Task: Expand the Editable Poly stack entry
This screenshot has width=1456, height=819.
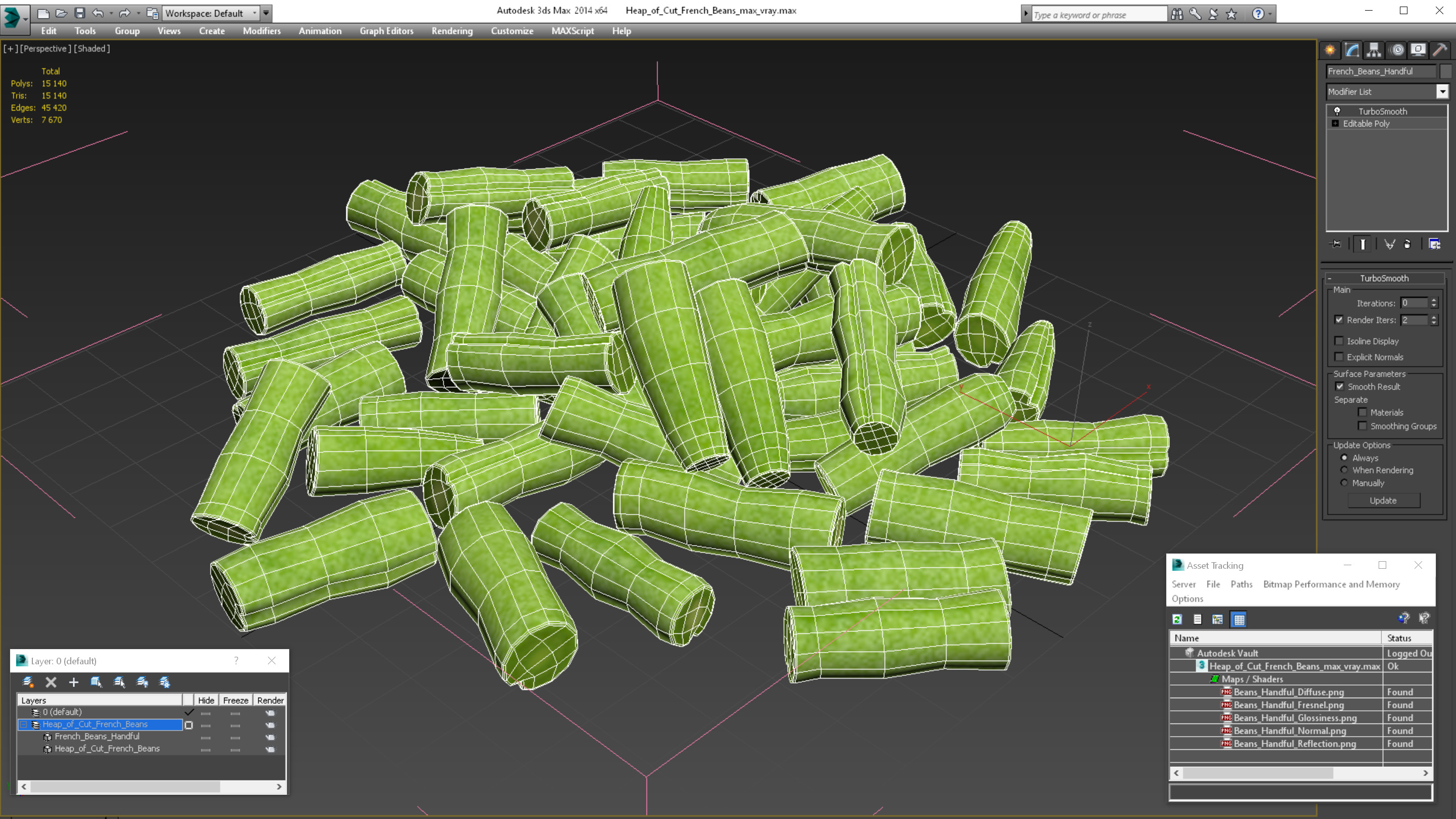Action: pyautogui.click(x=1335, y=123)
